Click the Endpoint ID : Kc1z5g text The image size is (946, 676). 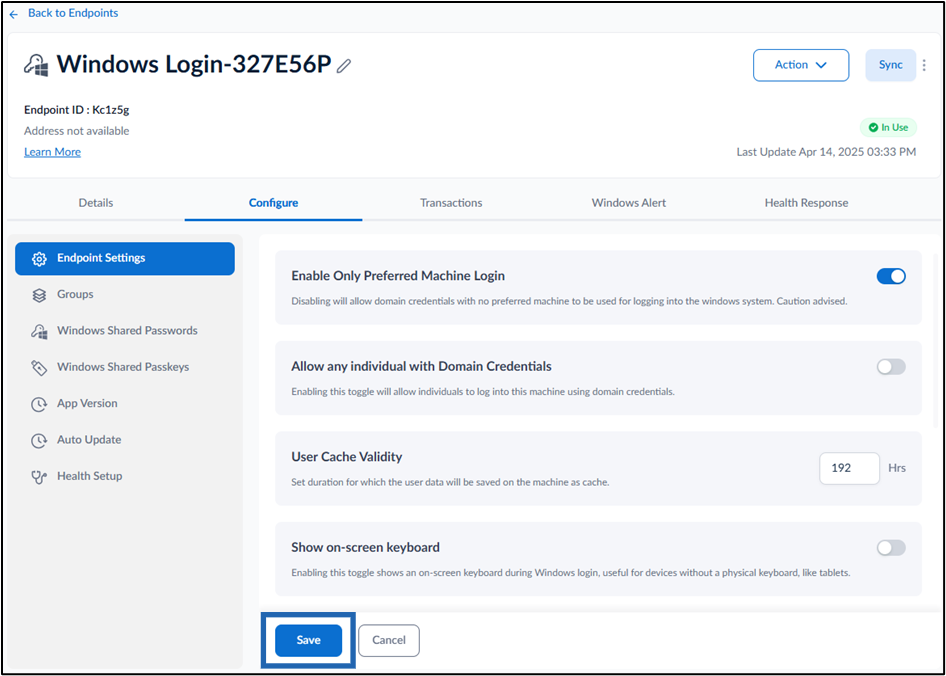tap(77, 110)
